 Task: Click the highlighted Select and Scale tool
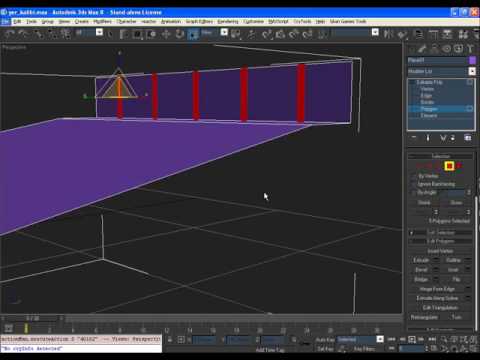coord(193,34)
